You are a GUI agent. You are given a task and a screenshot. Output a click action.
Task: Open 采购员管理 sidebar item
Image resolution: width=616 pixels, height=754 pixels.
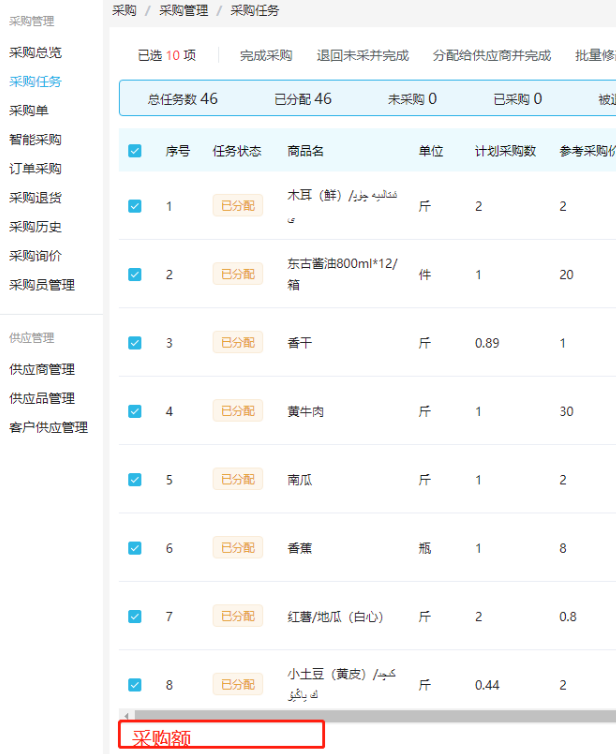point(42,285)
